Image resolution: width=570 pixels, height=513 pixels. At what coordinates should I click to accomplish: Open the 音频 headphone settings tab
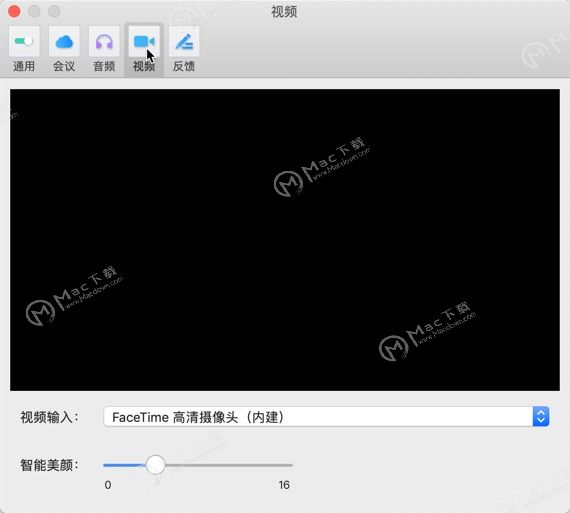click(x=104, y=49)
